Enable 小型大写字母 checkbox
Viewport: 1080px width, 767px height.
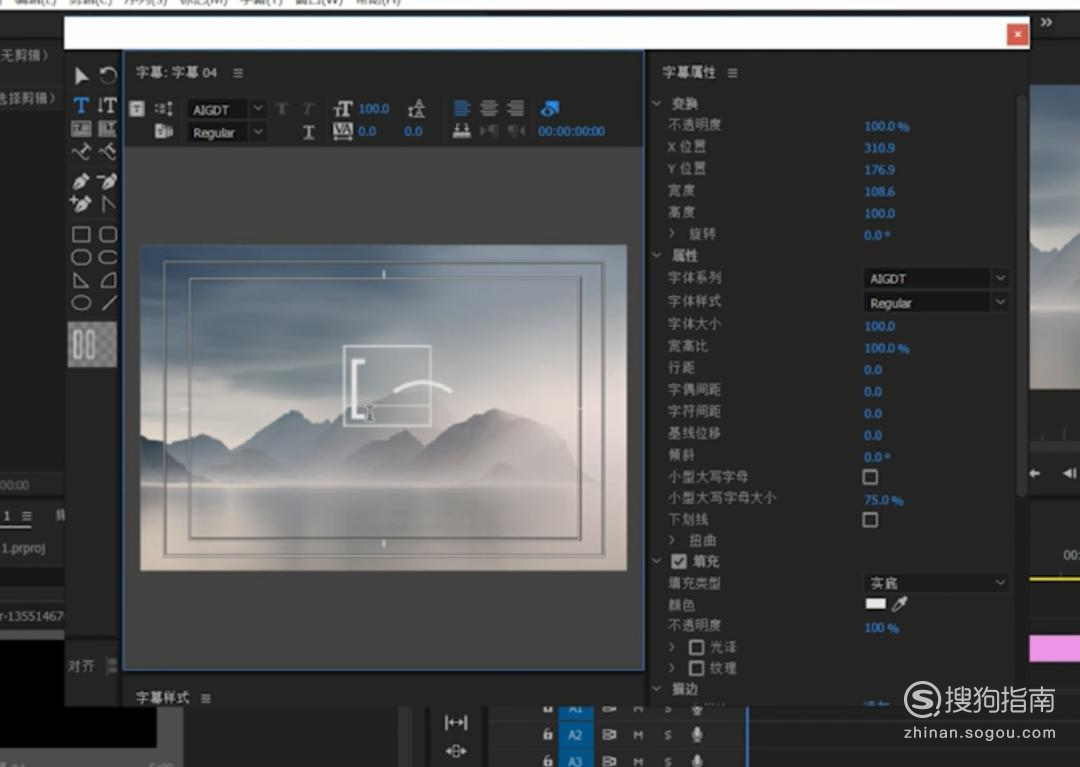[x=870, y=476]
